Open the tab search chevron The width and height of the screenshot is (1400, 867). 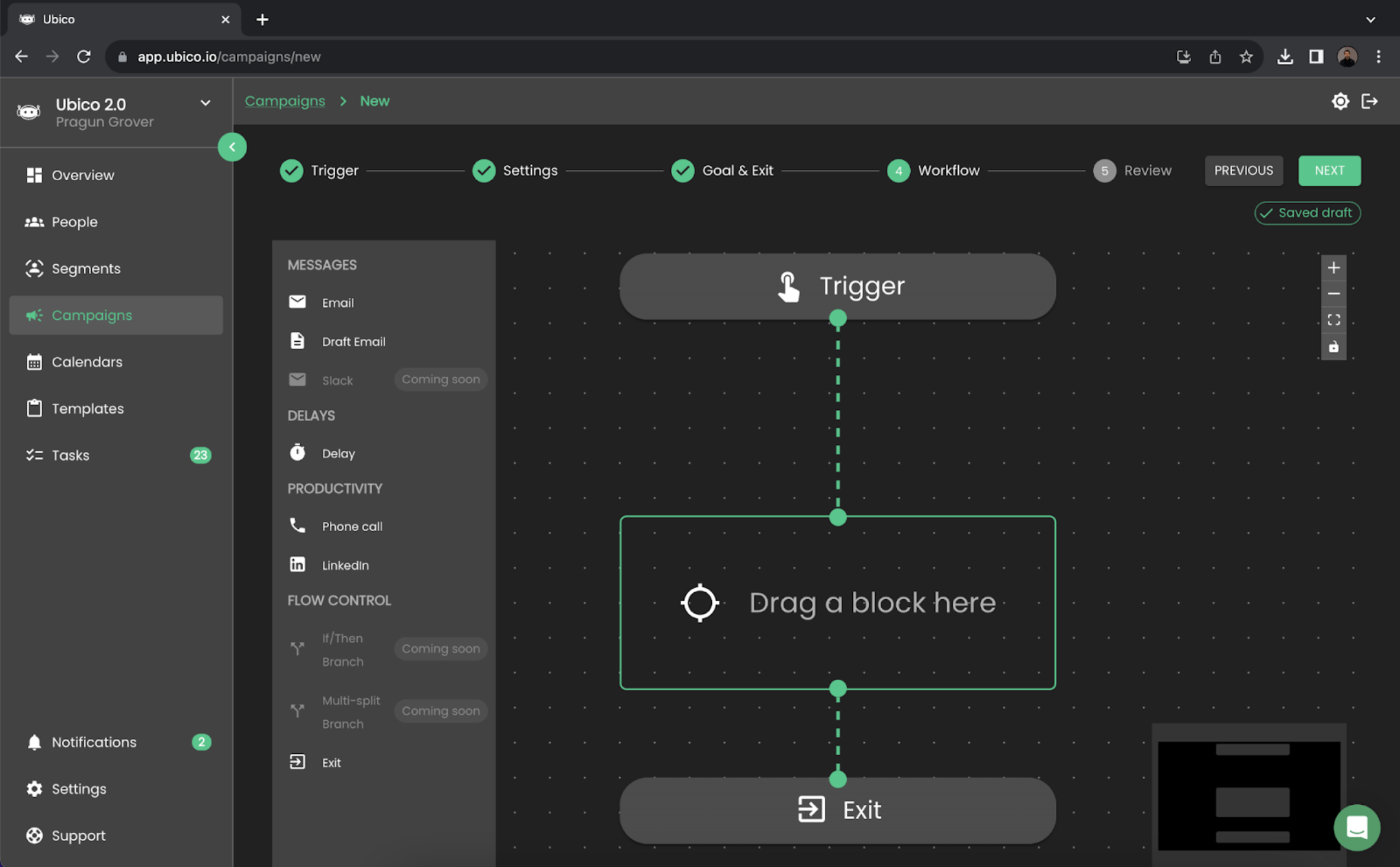pos(1370,20)
